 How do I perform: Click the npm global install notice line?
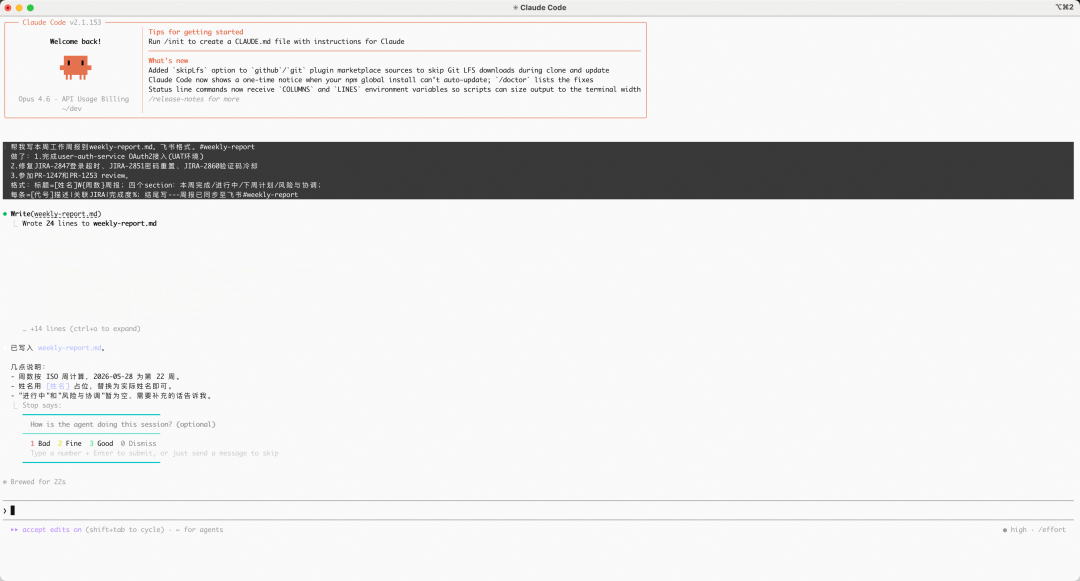pyautogui.click(x=371, y=80)
